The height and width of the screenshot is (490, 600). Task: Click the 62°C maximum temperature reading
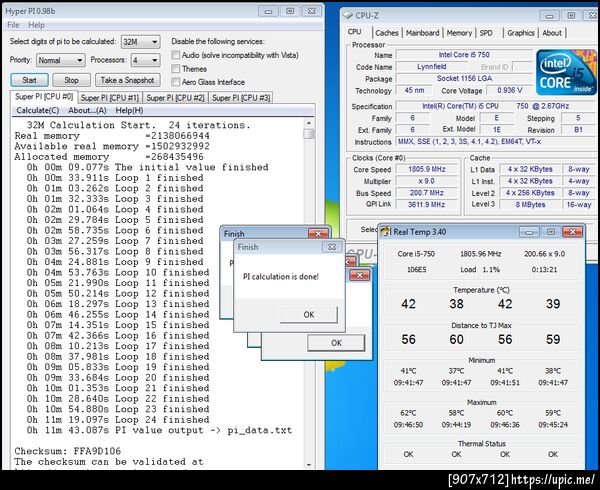click(x=408, y=413)
